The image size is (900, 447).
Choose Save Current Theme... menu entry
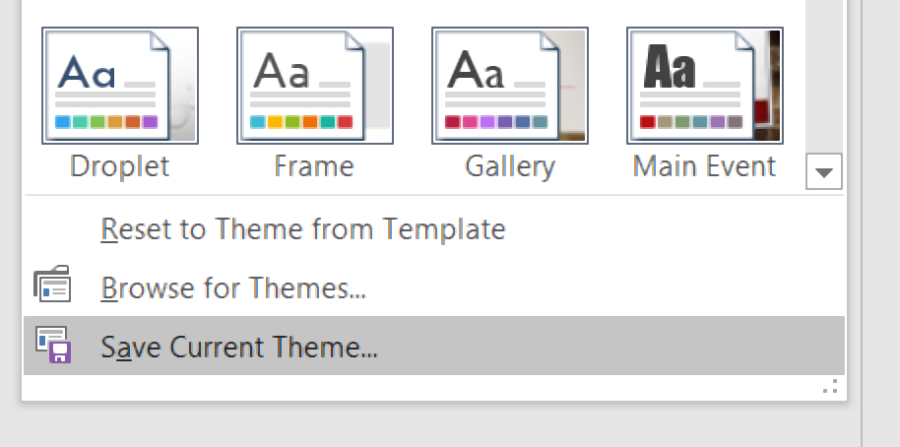click(240, 346)
